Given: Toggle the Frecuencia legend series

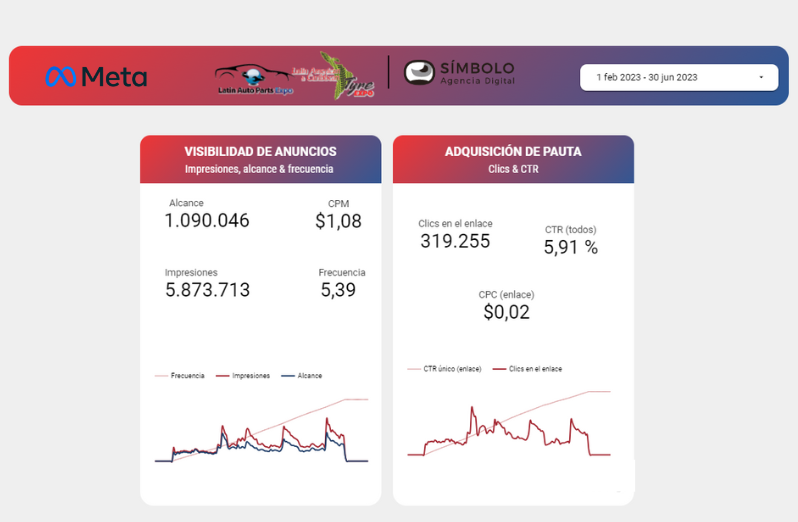Looking at the screenshot, I should point(180,375).
